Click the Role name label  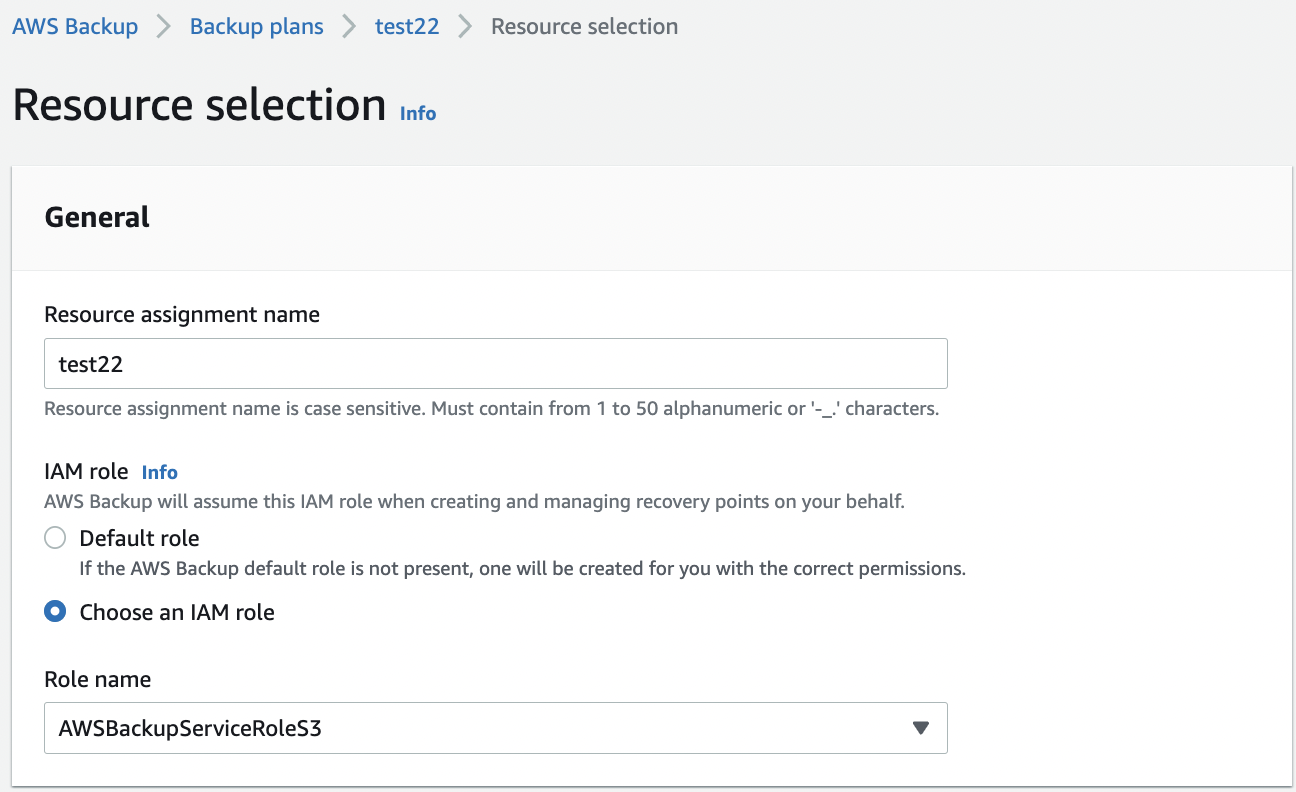click(x=98, y=679)
